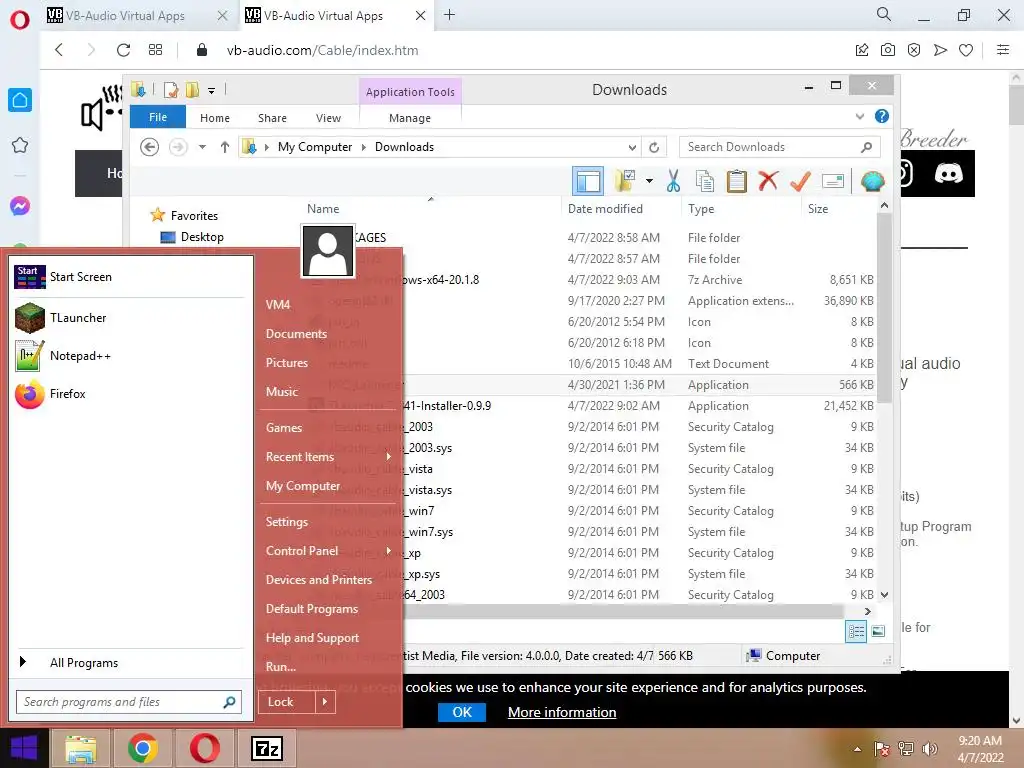Click the Date modified column header
The height and width of the screenshot is (768, 1024).
point(605,208)
